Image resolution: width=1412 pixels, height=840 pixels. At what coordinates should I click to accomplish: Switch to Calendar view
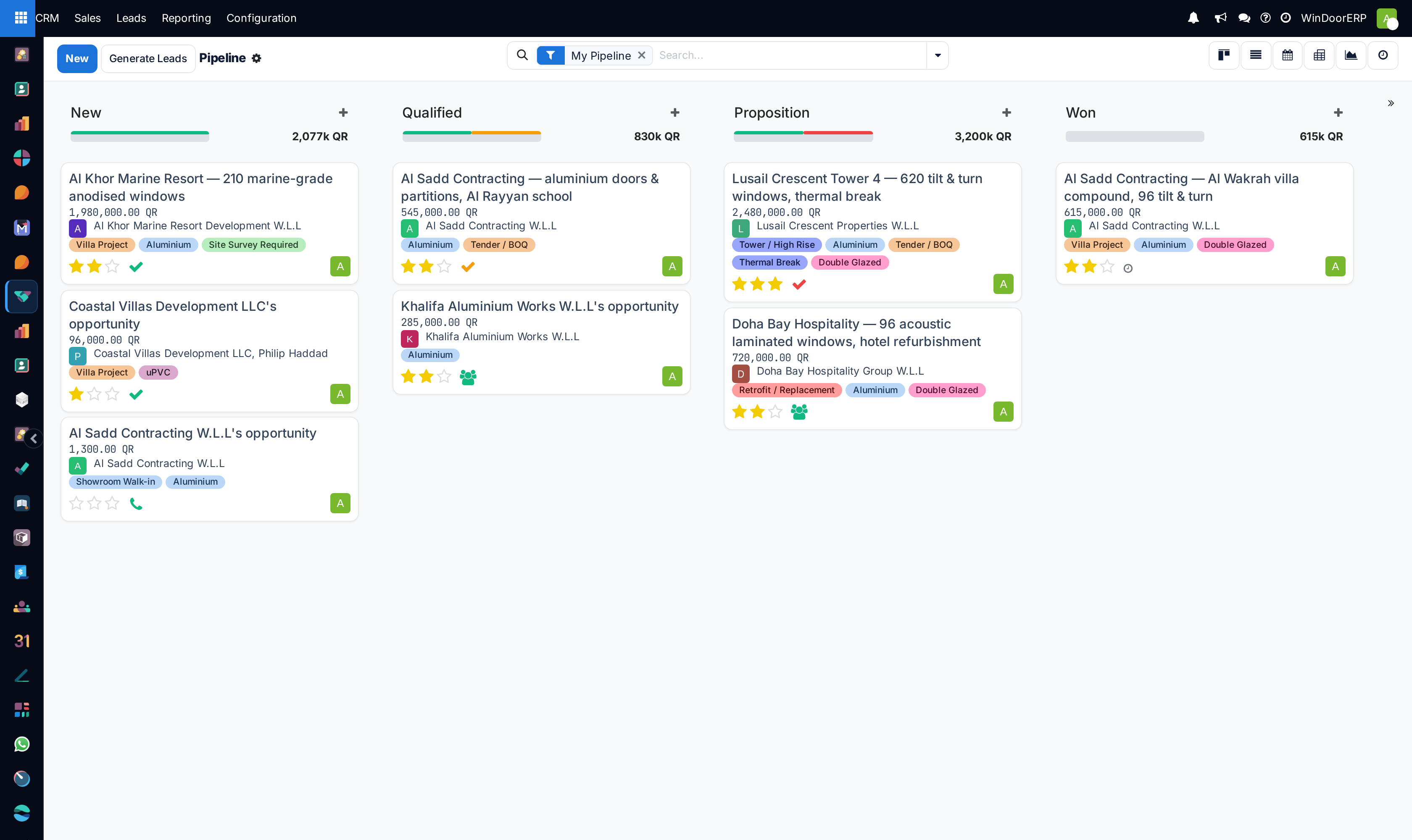point(1287,55)
